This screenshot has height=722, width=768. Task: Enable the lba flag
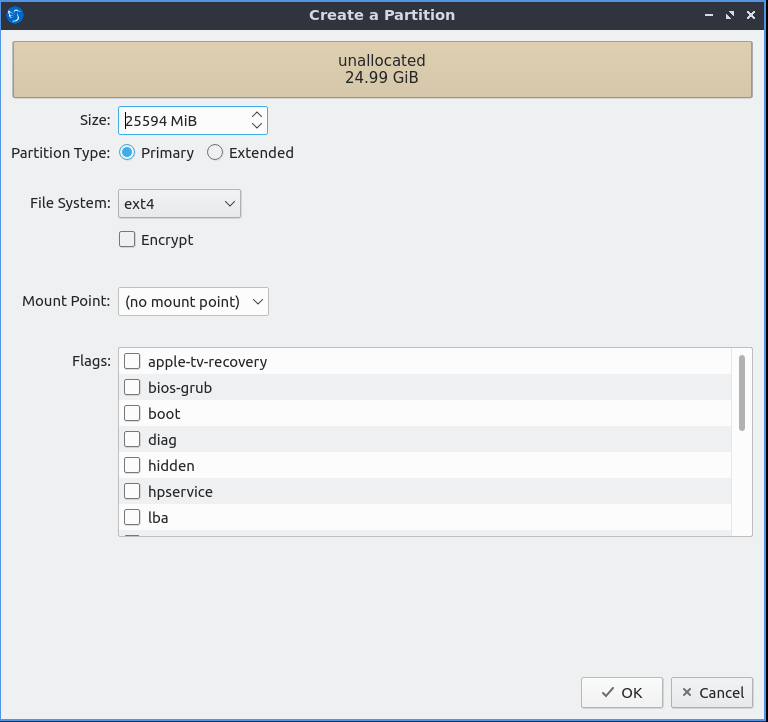(x=132, y=518)
